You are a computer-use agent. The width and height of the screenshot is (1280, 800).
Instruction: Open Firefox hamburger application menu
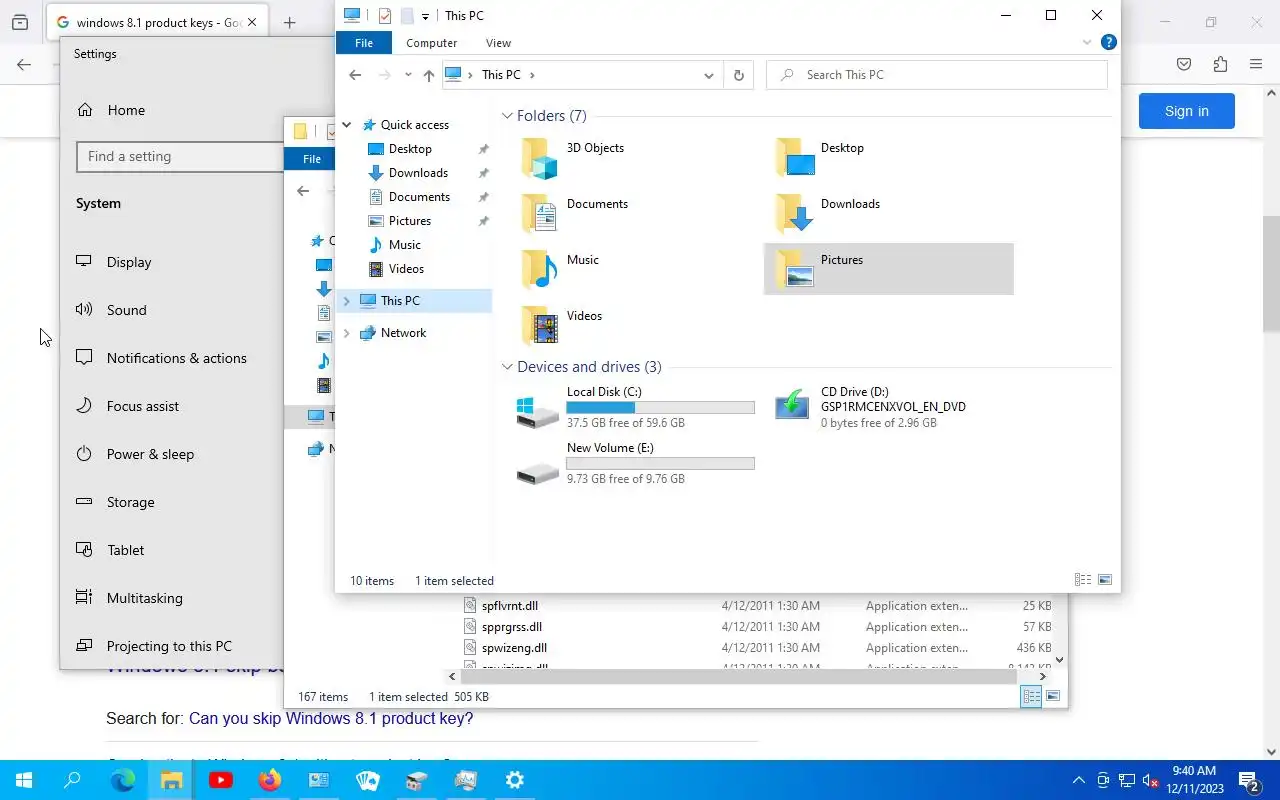[1256, 64]
